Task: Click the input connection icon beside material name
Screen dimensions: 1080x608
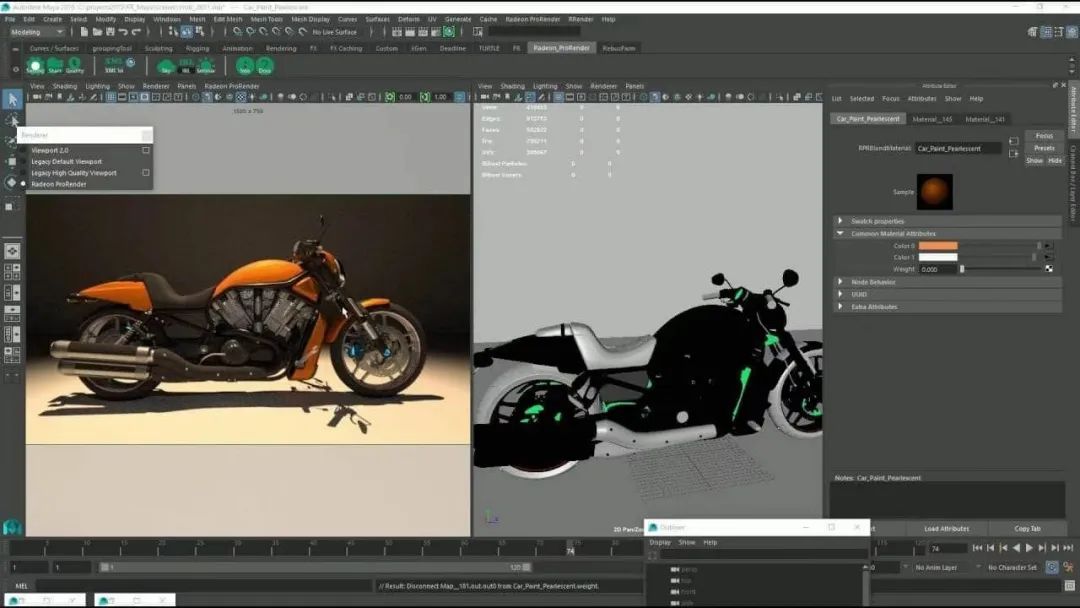Action: click(1014, 141)
